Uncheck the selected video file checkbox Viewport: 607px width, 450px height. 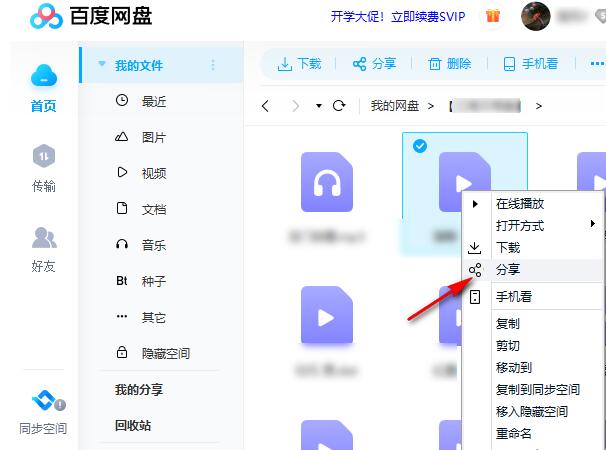420,147
